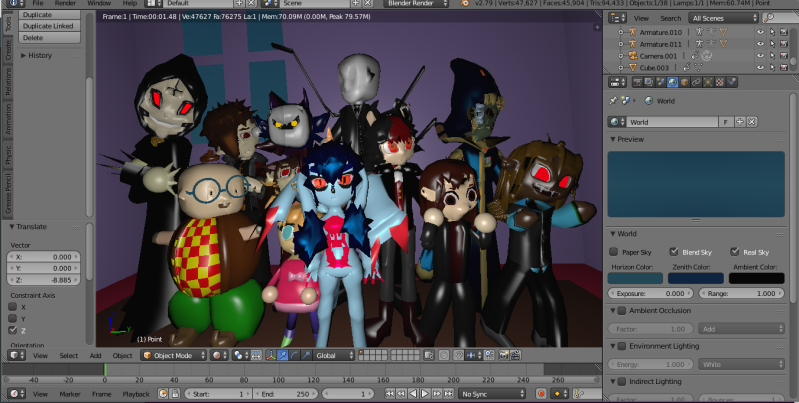The width and height of the screenshot is (799, 403).
Task: Select the translate manipulator arrow icon
Action: tap(283, 355)
